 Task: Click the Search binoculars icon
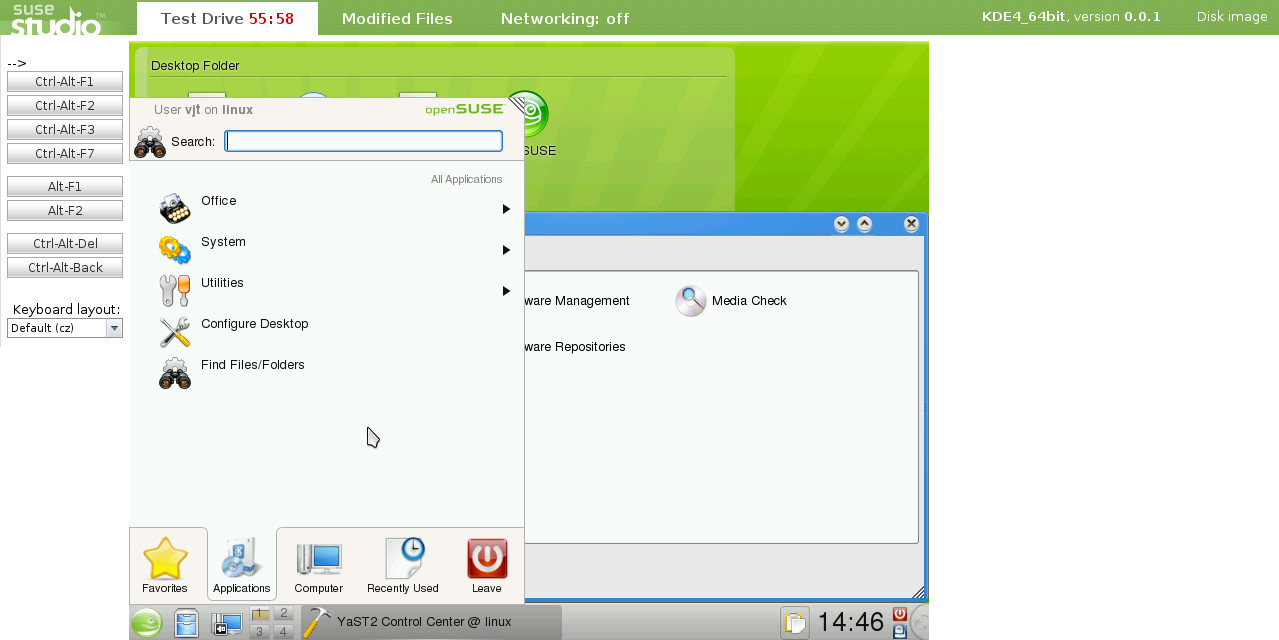150,142
